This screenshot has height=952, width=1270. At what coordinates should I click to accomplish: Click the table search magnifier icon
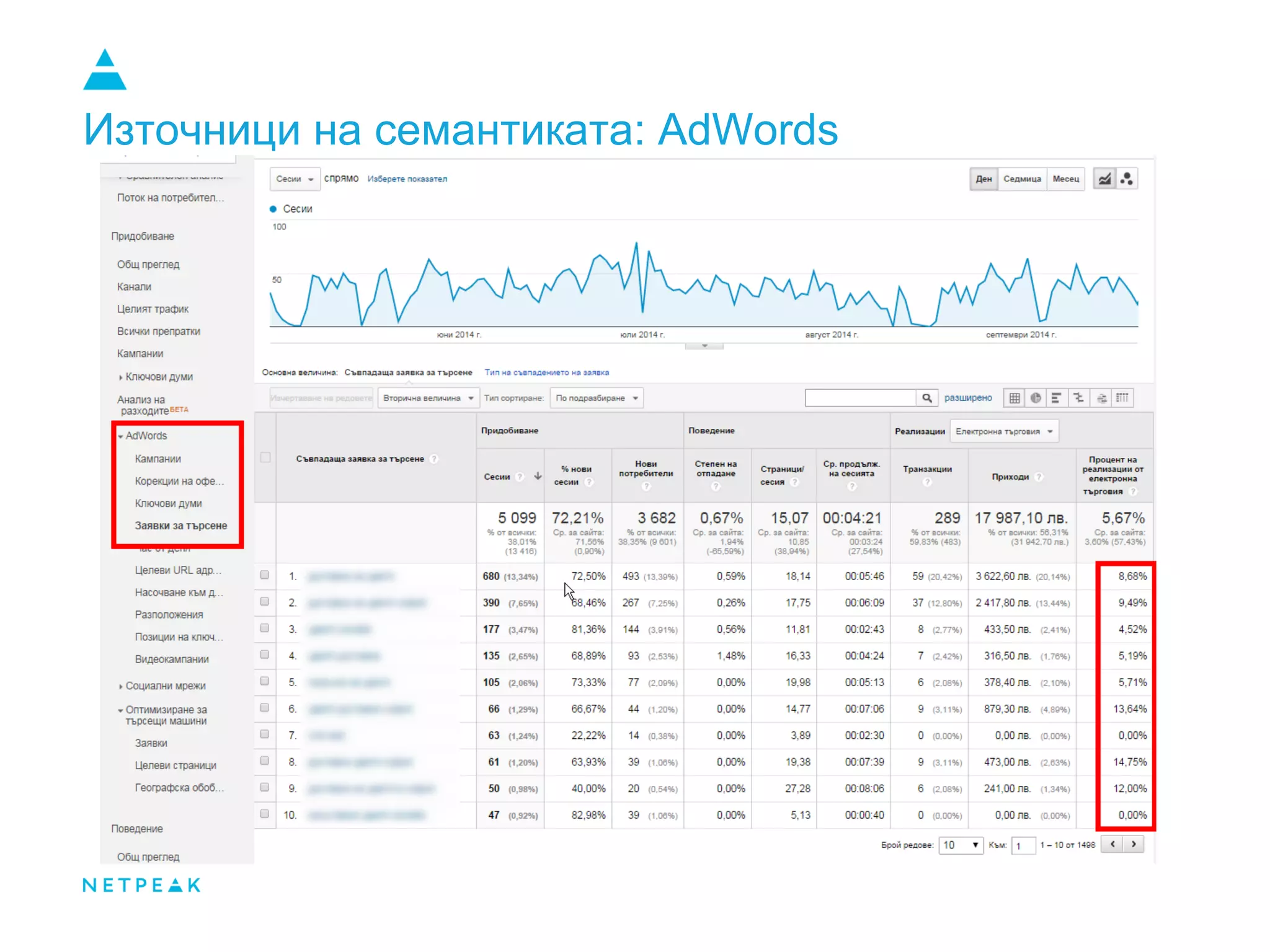point(926,398)
